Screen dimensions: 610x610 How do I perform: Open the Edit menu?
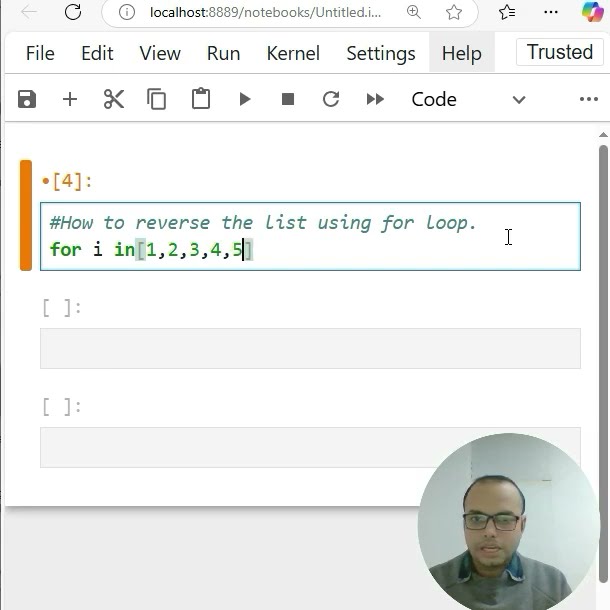click(97, 53)
